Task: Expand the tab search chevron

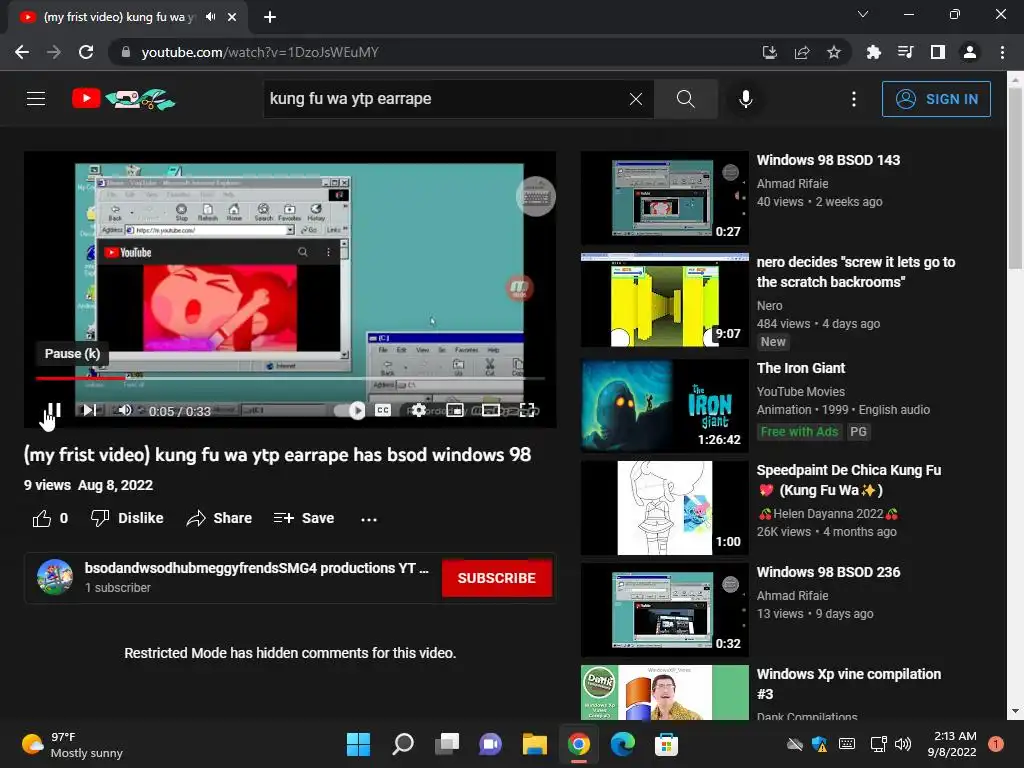Action: [863, 14]
